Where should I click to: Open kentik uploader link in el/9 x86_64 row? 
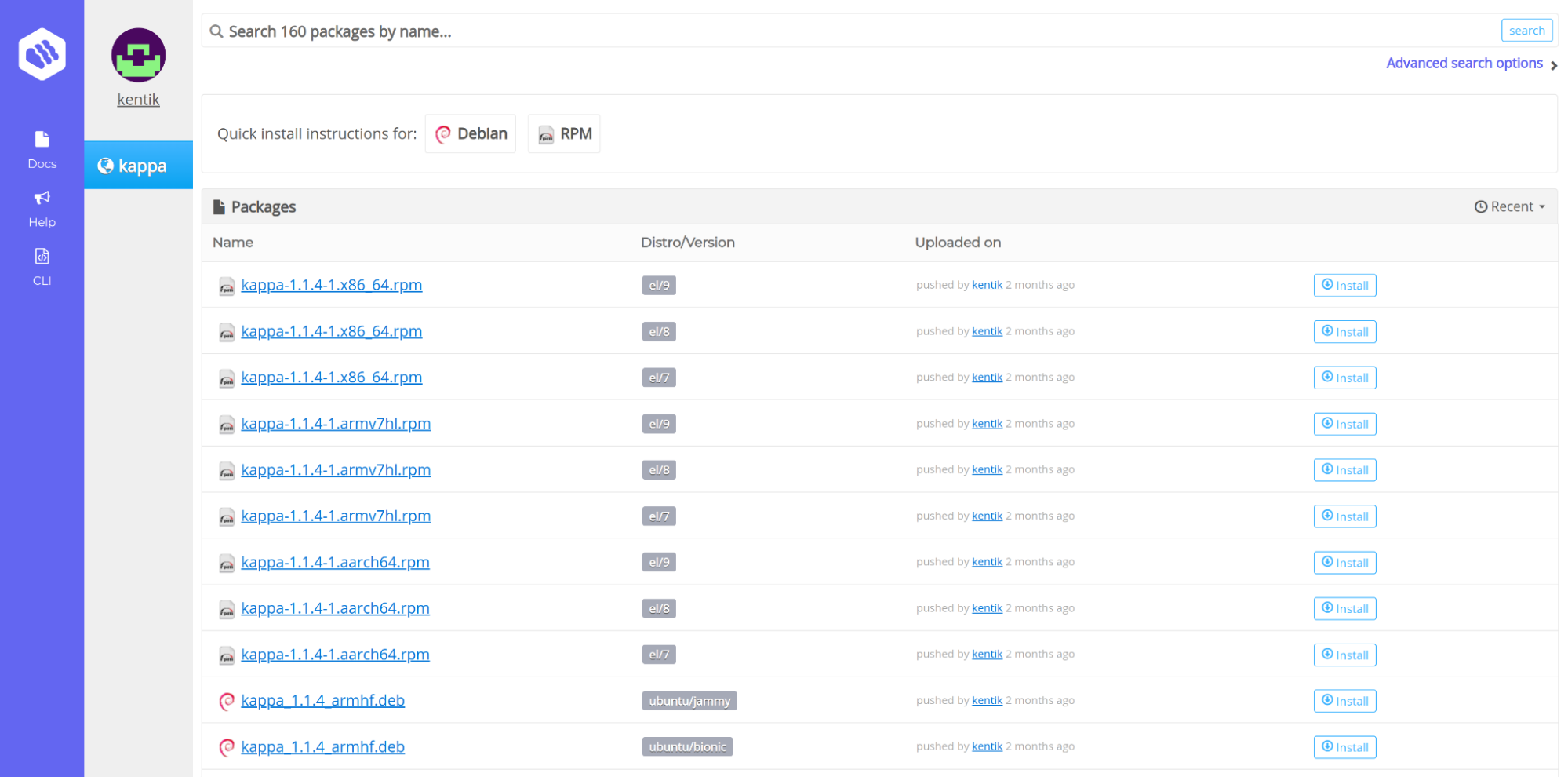[987, 285]
